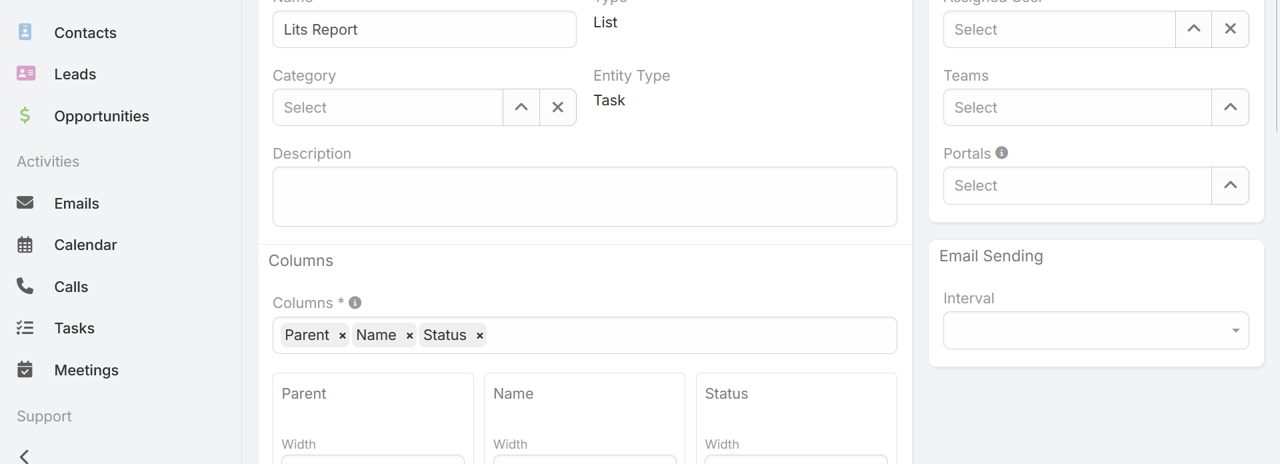The height and width of the screenshot is (464, 1280).
Task: Expand the Category dropdown arrow
Action: pyautogui.click(x=521, y=108)
